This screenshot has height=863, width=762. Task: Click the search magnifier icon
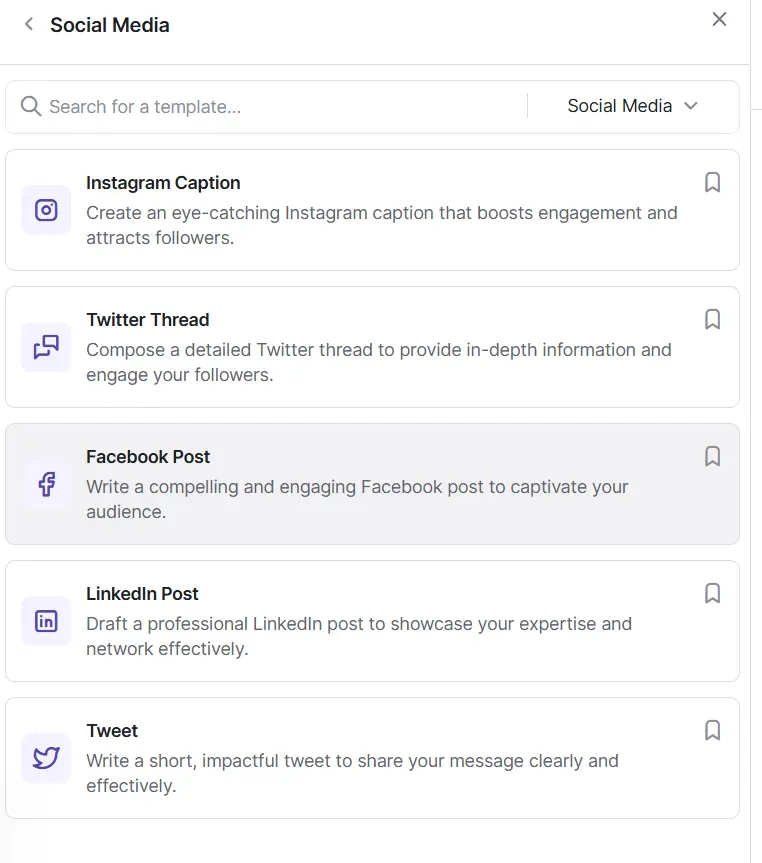coord(31,106)
